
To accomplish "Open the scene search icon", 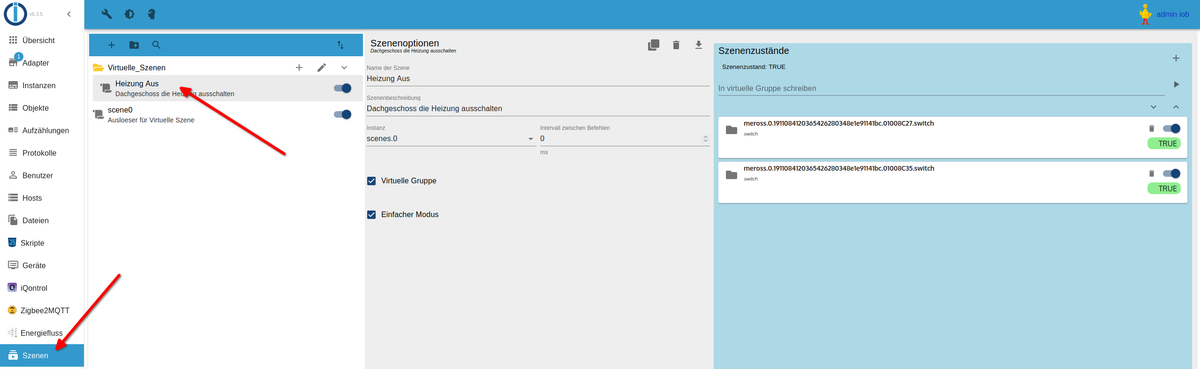I will [156, 45].
